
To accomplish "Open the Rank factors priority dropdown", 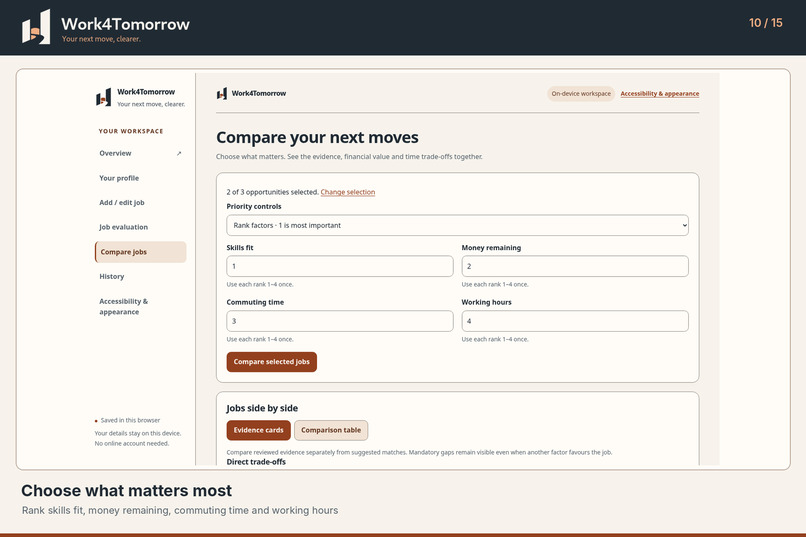I will tap(457, 225).
